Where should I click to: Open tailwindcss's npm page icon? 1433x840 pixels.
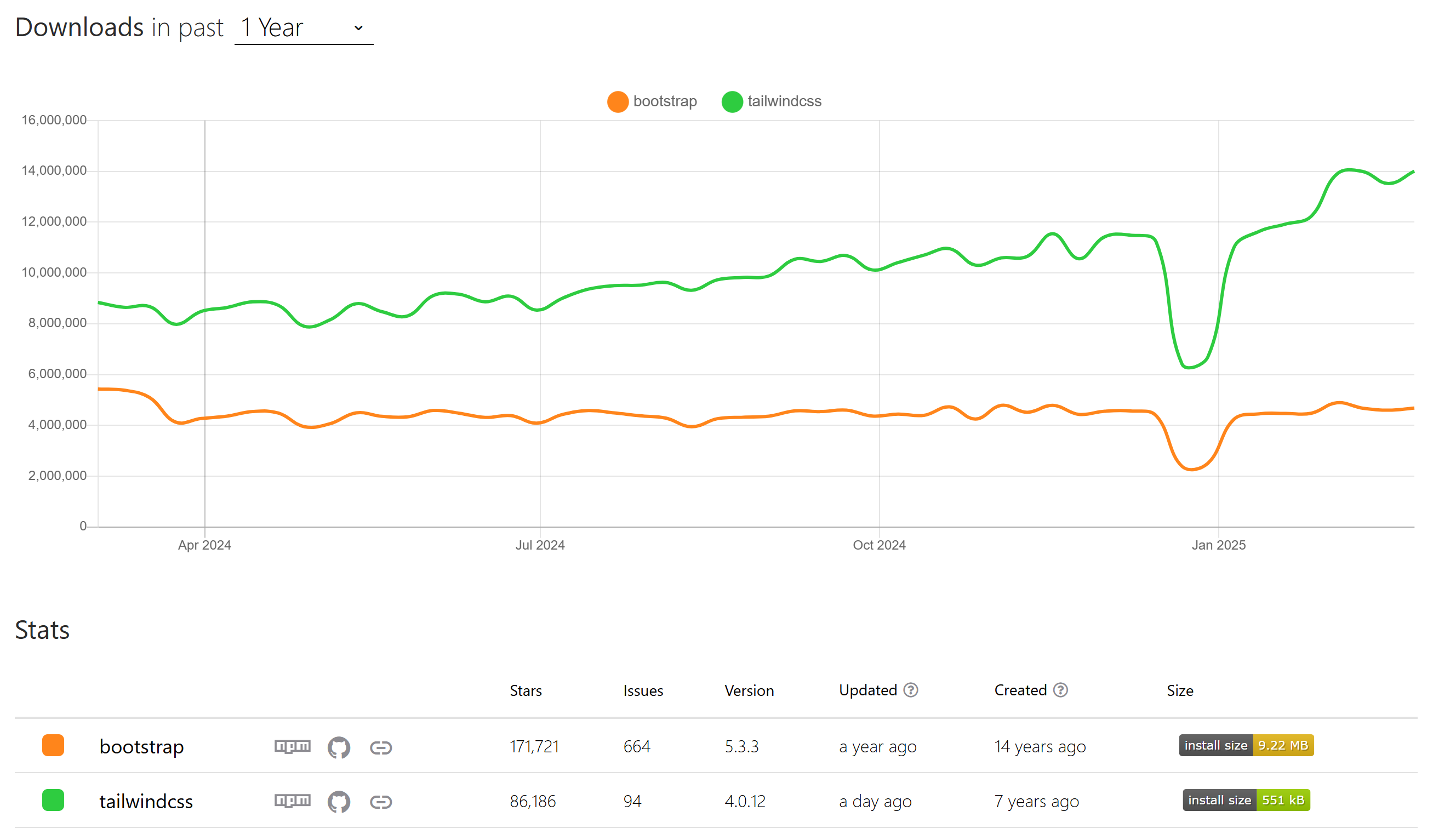point(292,801)
